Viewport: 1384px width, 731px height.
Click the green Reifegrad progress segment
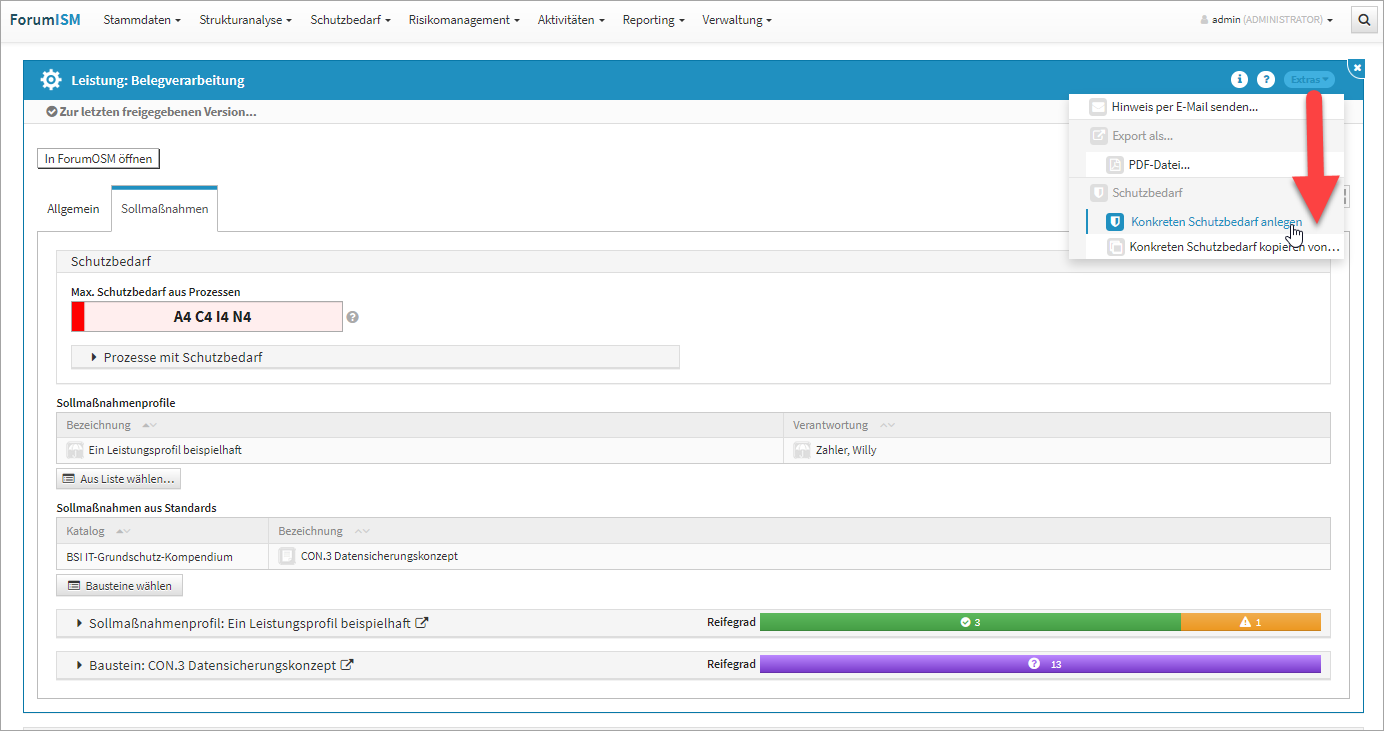pyautogui.click(x=969, y=622)
